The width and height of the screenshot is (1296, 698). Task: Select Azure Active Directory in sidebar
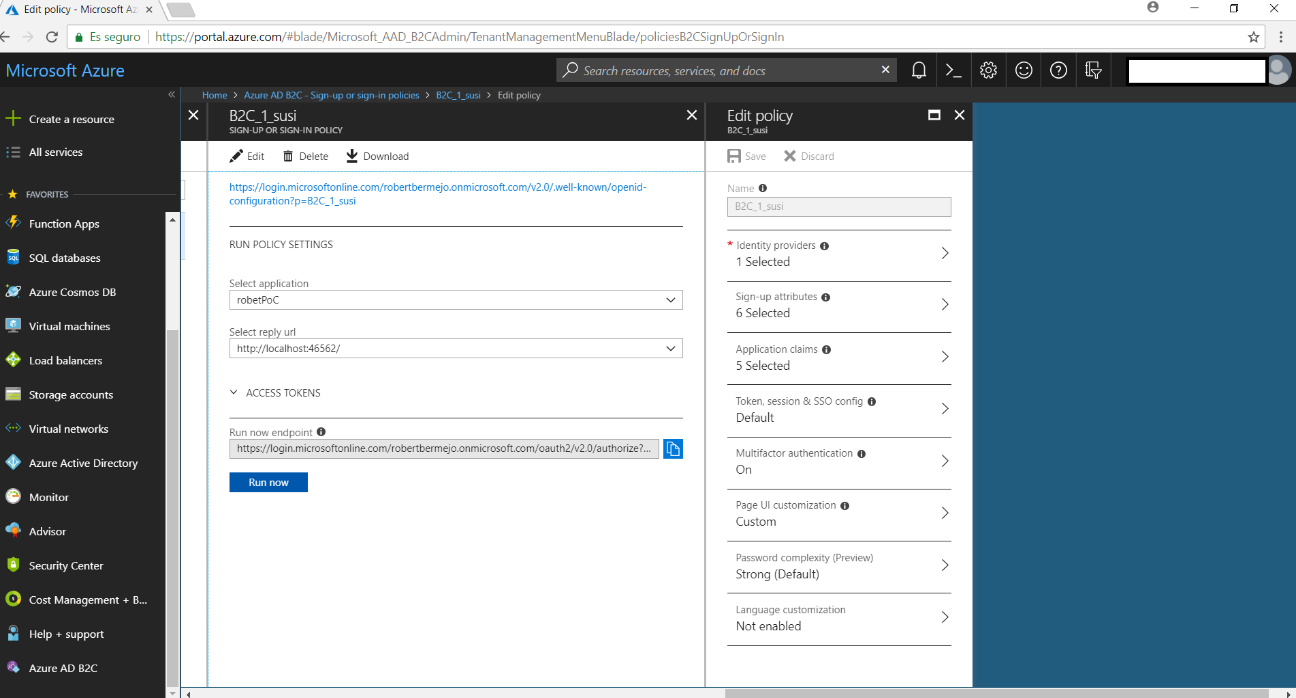pos(83,463)
